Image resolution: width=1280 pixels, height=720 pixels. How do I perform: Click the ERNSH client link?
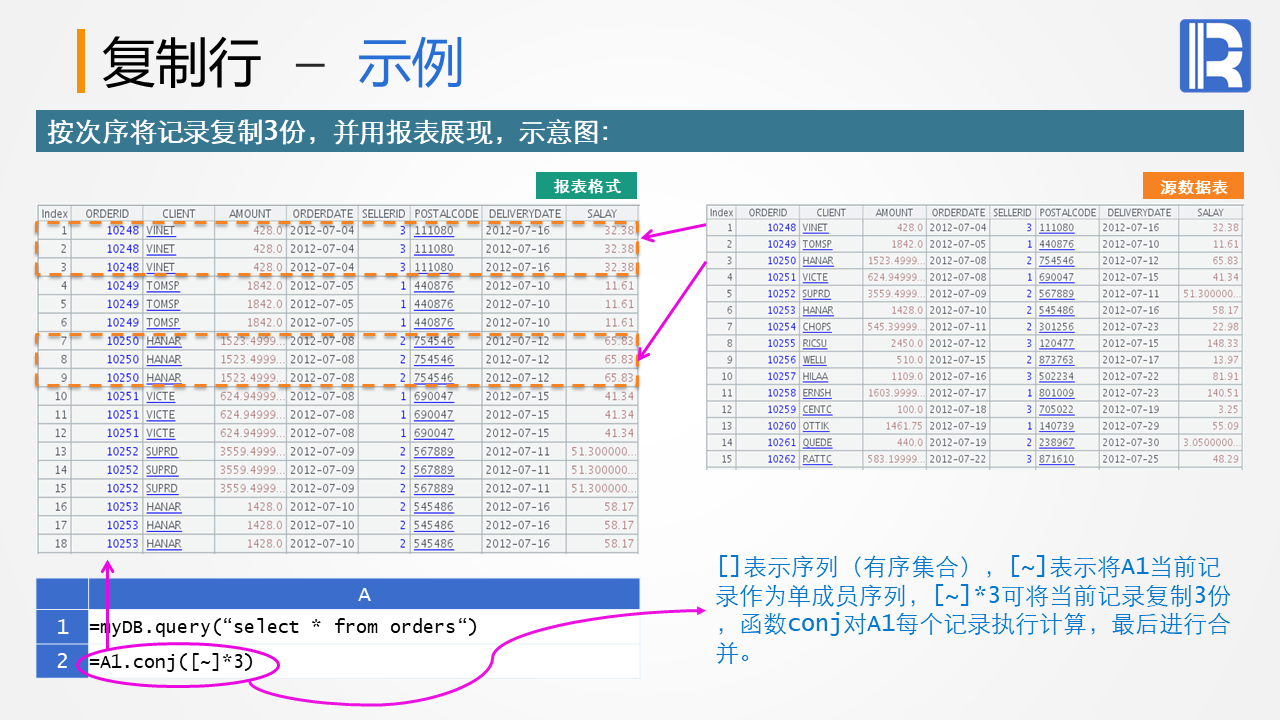pos(817,393)
